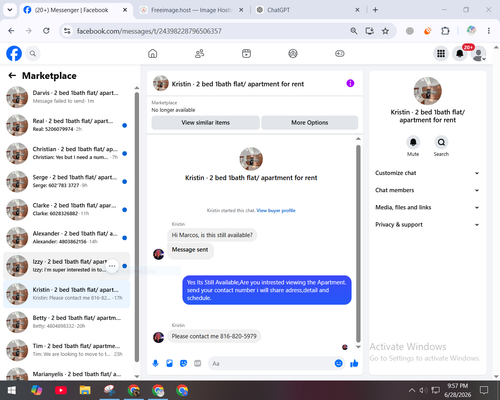Open the Izzy conversation options ellipsis
The image size is (500, 400).
pyautogui.click(x=112, y=266)
